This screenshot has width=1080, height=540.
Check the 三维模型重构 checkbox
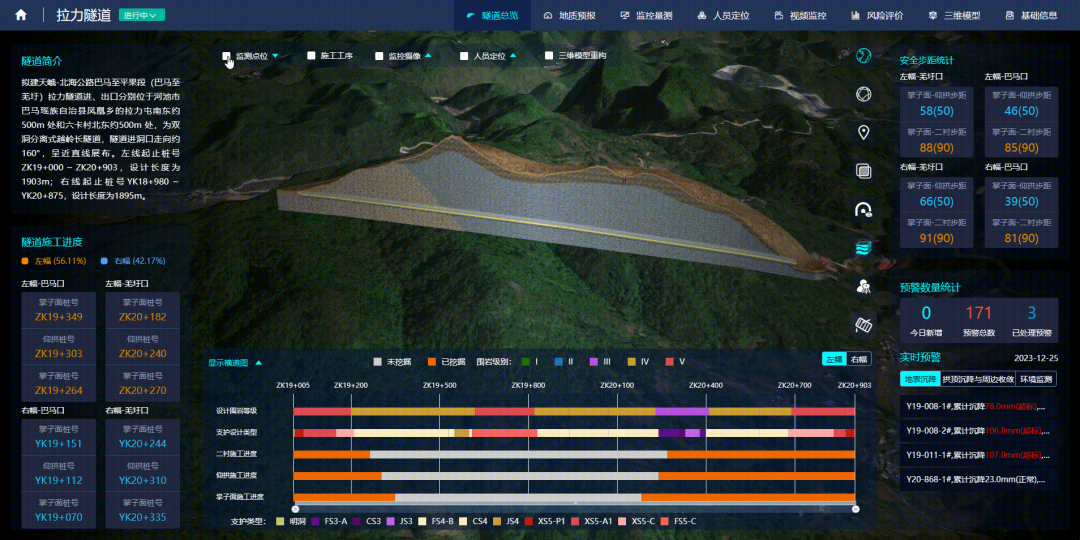pos(549,56)
